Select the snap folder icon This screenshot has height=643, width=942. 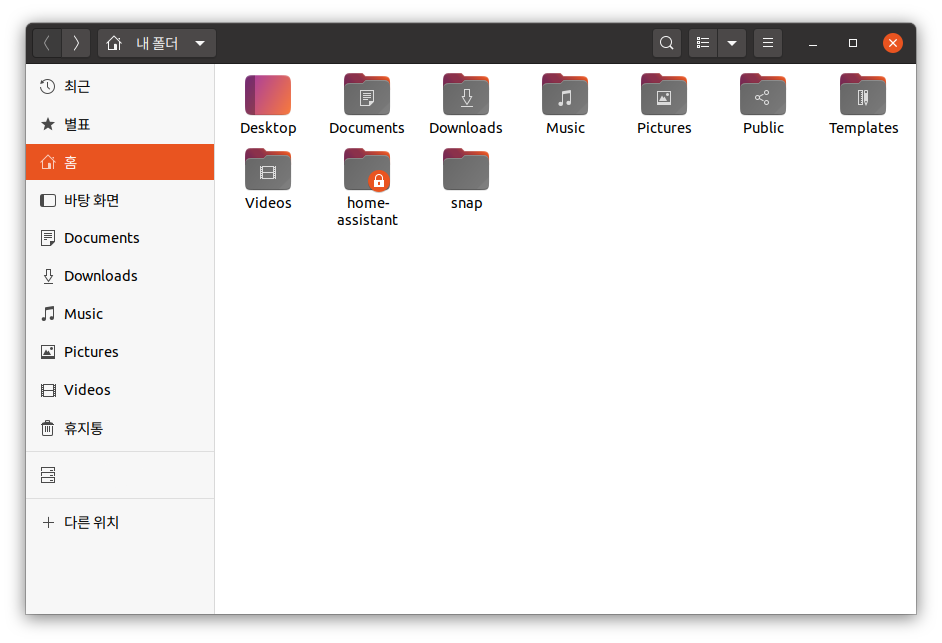(x=466, y=169)
